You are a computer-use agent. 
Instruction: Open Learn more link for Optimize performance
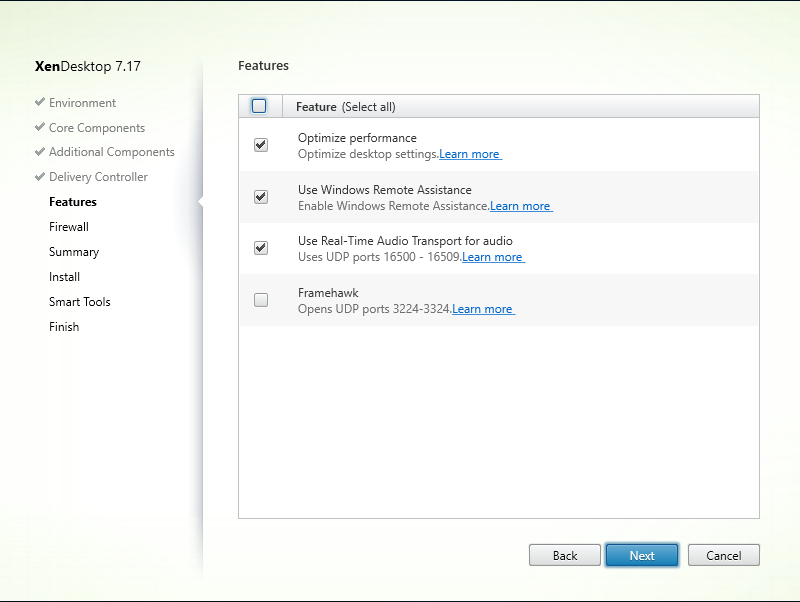click(470, 154)
